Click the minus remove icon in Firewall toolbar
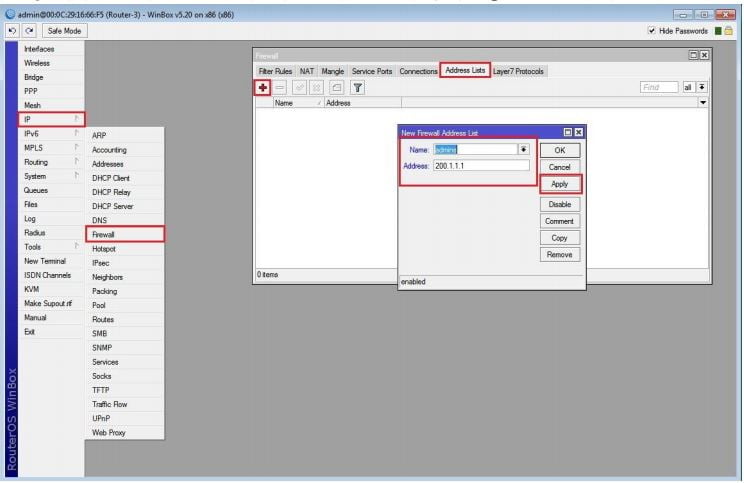Screen dimensions: 744x483 (279, 88)
